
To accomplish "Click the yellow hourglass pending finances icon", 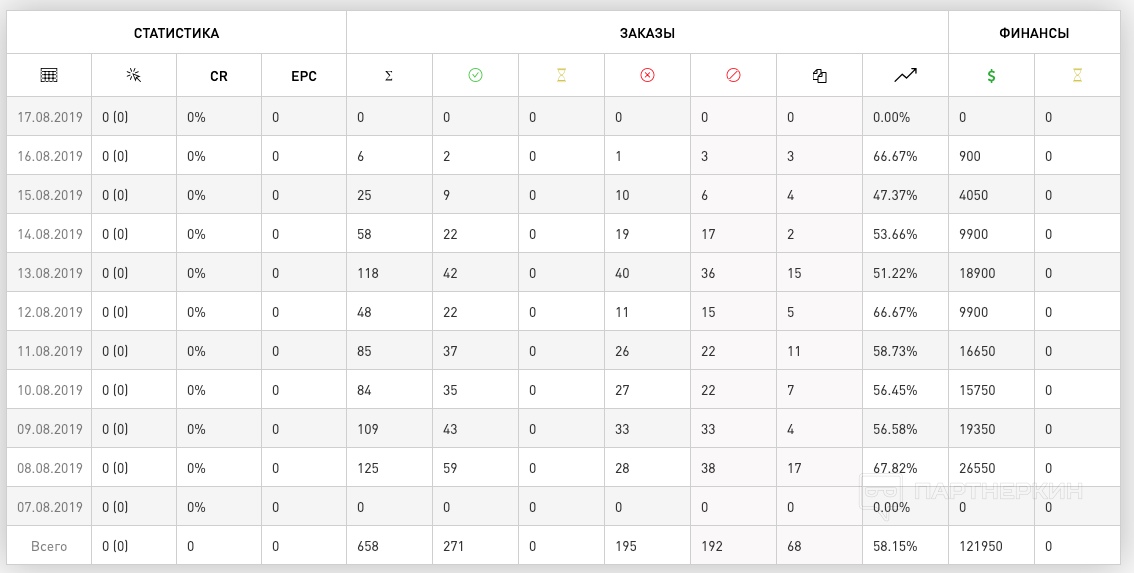I will coord(1077,75).
